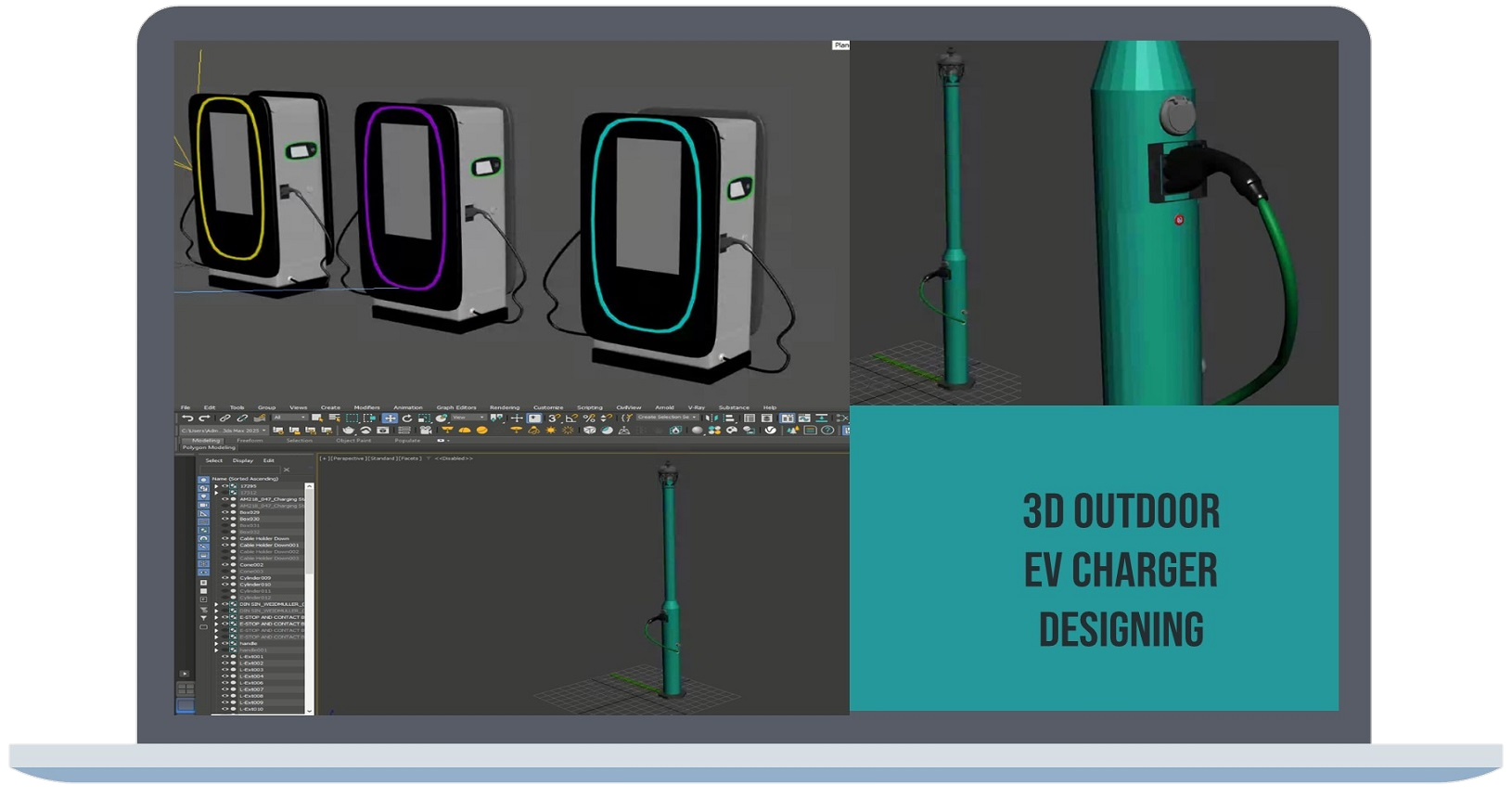
Task: Toggle eye icon for Cylinder009
Action: coord(224,578)
